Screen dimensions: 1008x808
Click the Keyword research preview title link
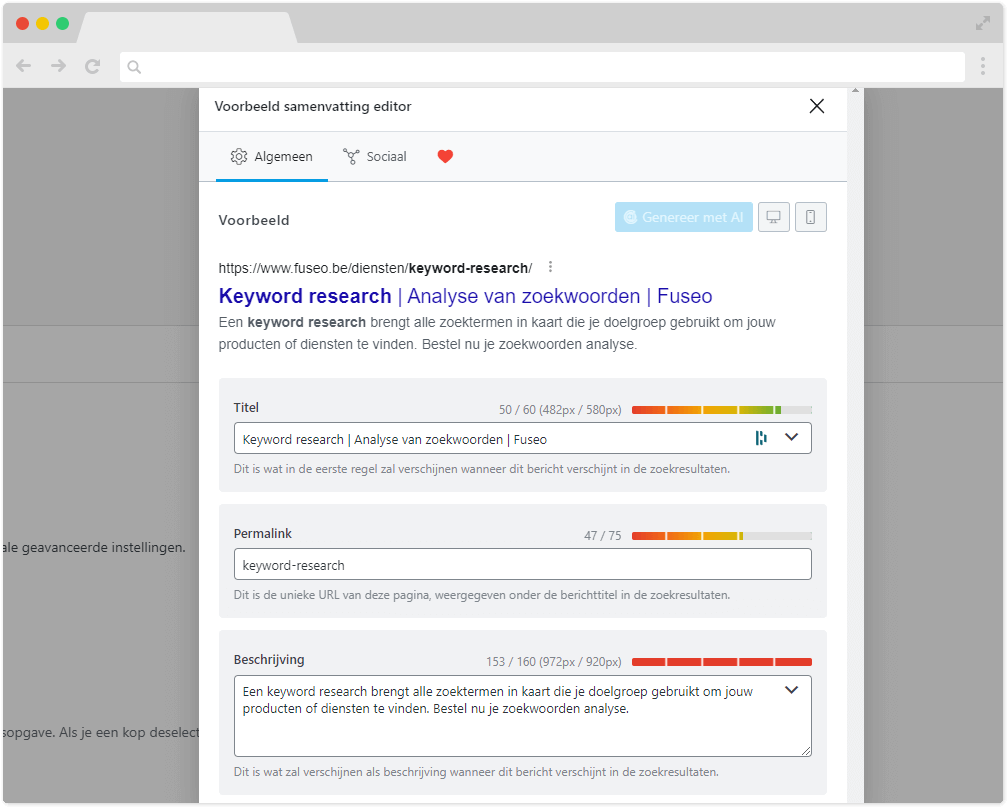[x=465, y=296]
